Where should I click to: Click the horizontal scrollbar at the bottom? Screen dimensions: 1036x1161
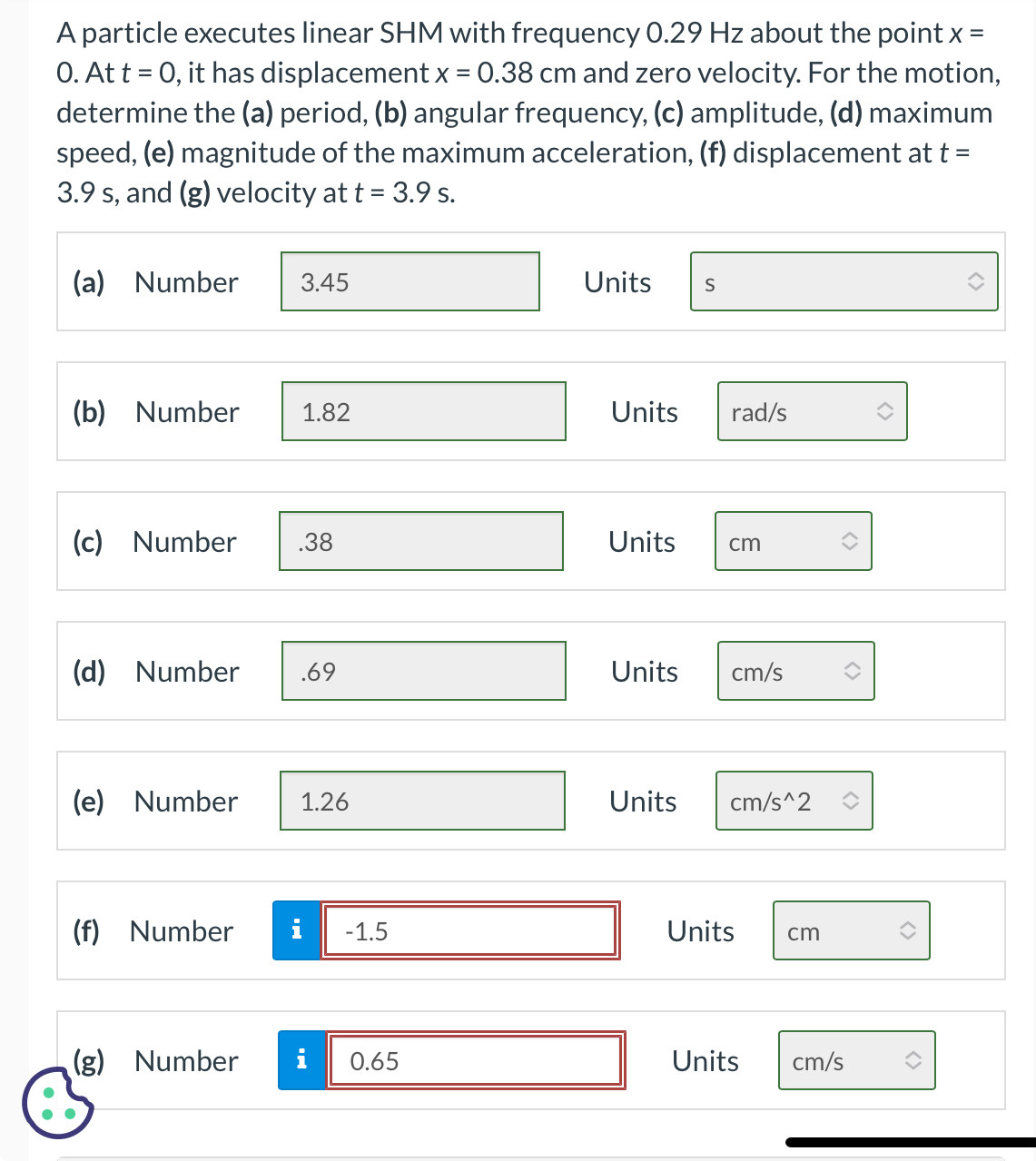coord(908,1141)
